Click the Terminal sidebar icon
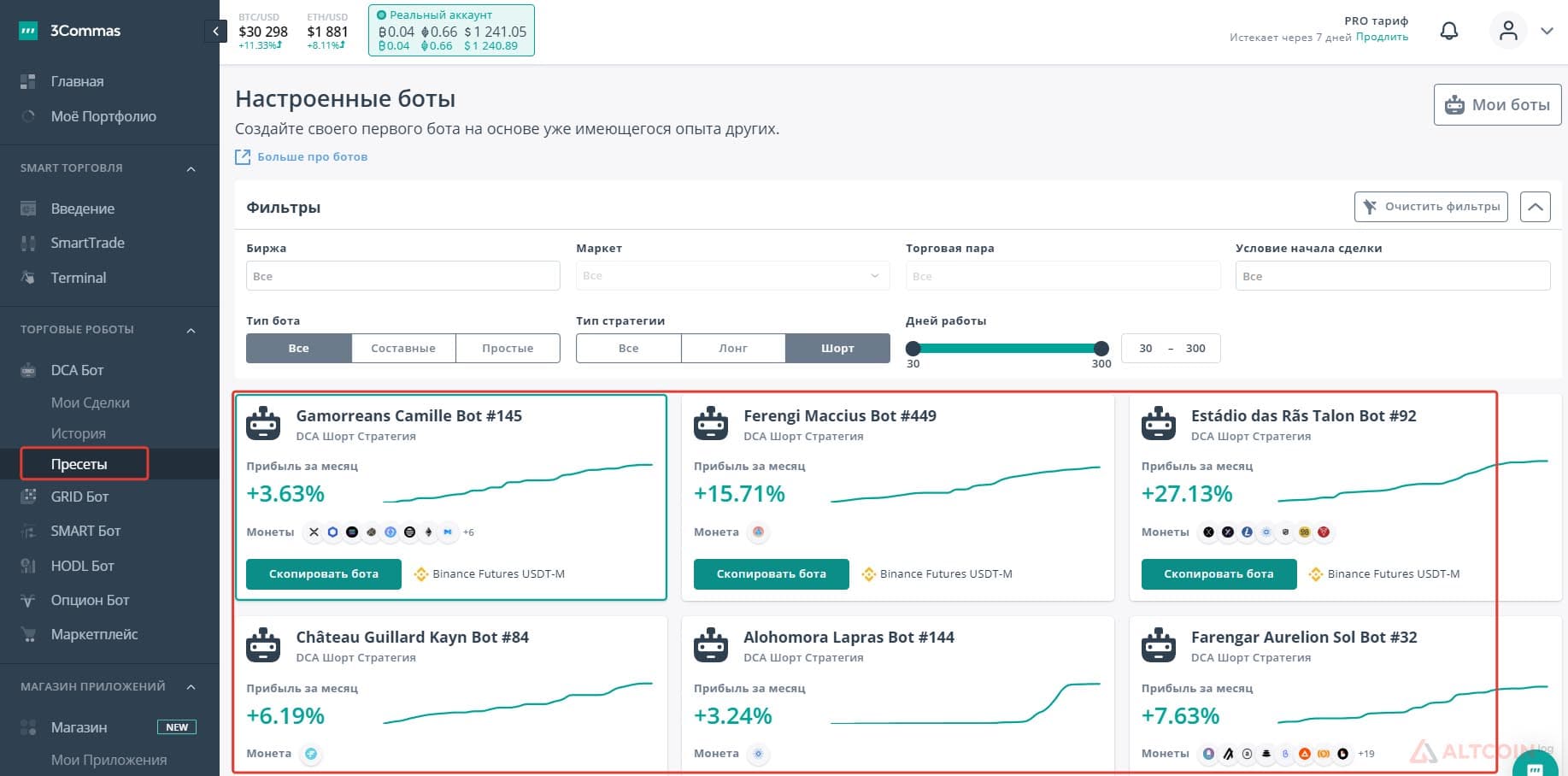The image size is (1568, 776). tap(28, 278)
